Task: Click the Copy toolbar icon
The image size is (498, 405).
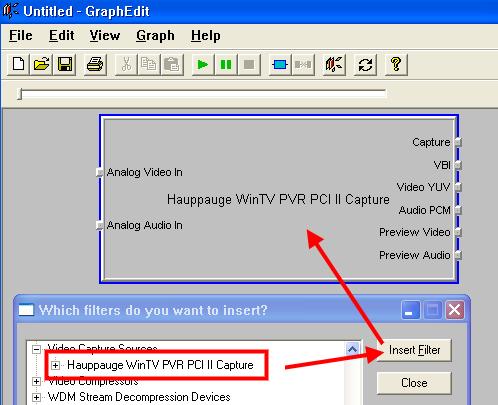Action: pos(149,64)
